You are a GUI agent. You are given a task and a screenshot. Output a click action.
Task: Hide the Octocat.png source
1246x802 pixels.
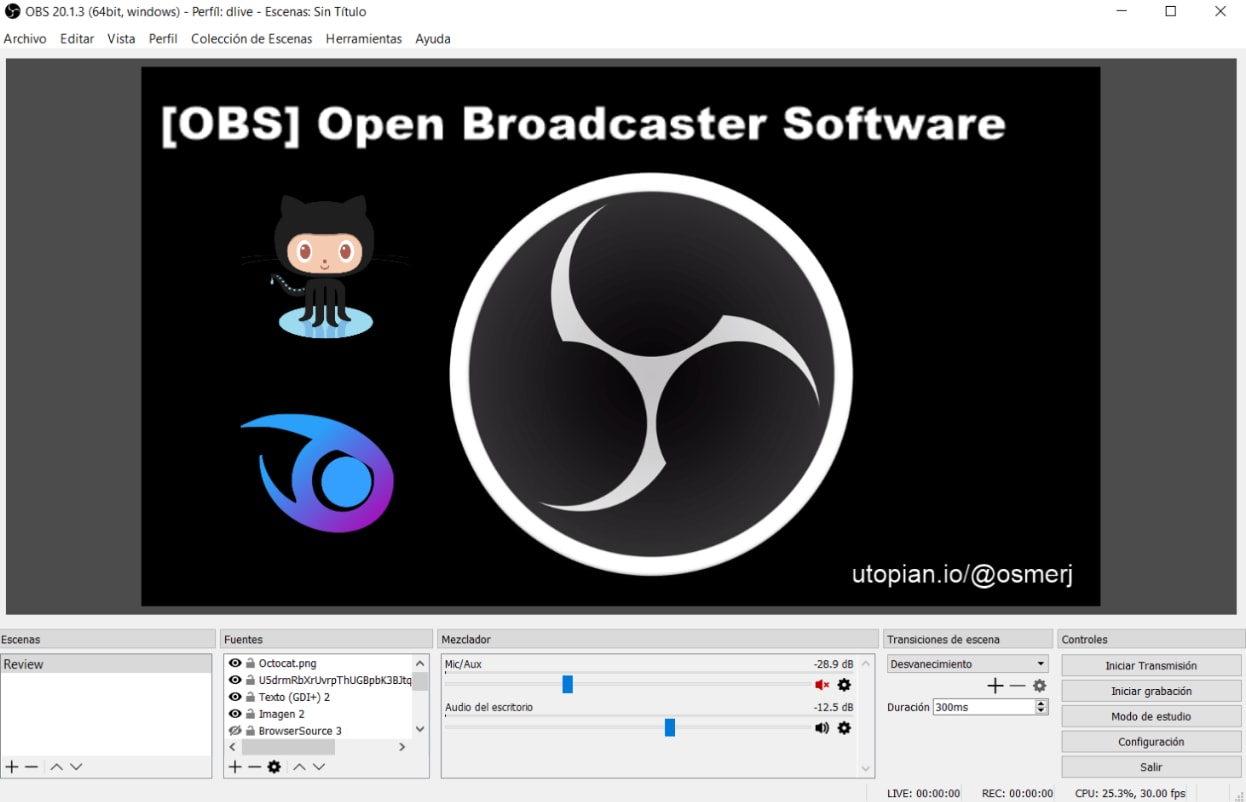coord(235,663)
